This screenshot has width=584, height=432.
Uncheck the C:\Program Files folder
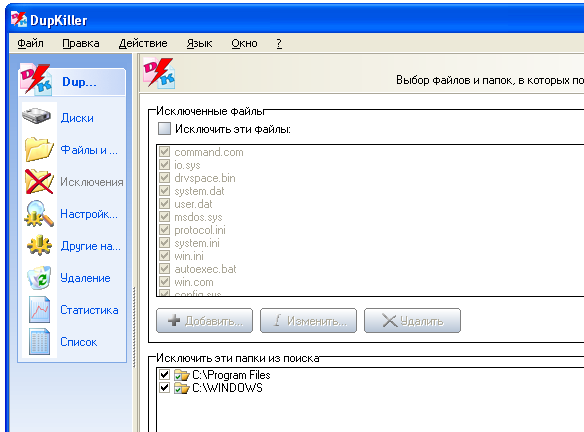(x=164, y=375)
